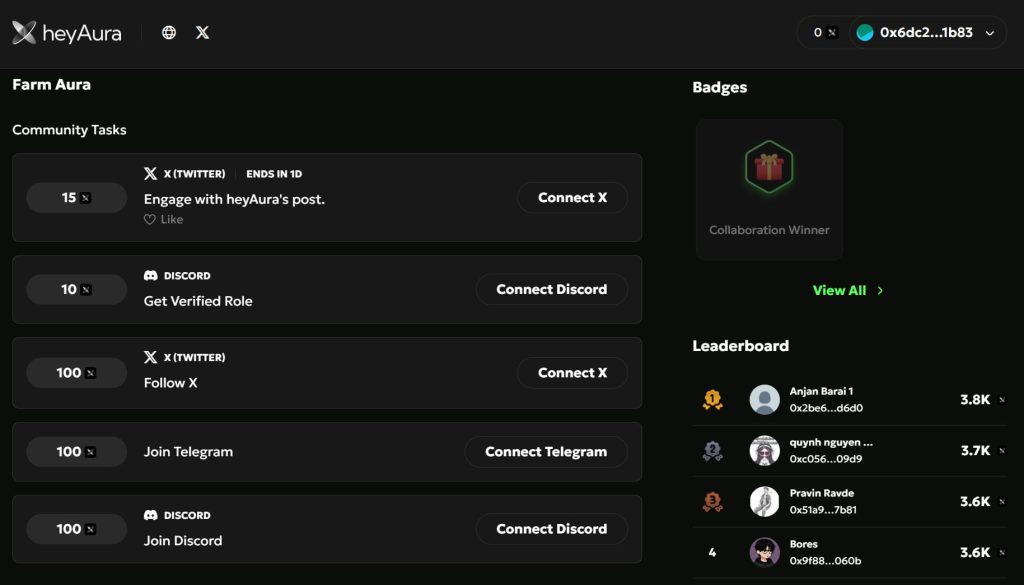Click the heart Like icon
1024x585 pixels.
[150, 220]
